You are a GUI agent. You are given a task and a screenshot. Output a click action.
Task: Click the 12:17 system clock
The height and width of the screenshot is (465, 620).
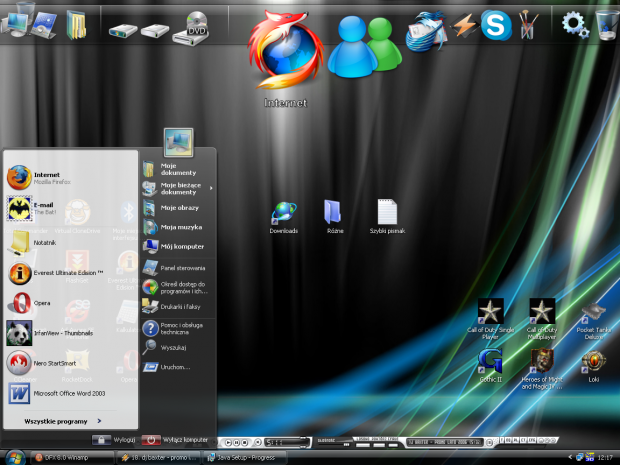605,457
